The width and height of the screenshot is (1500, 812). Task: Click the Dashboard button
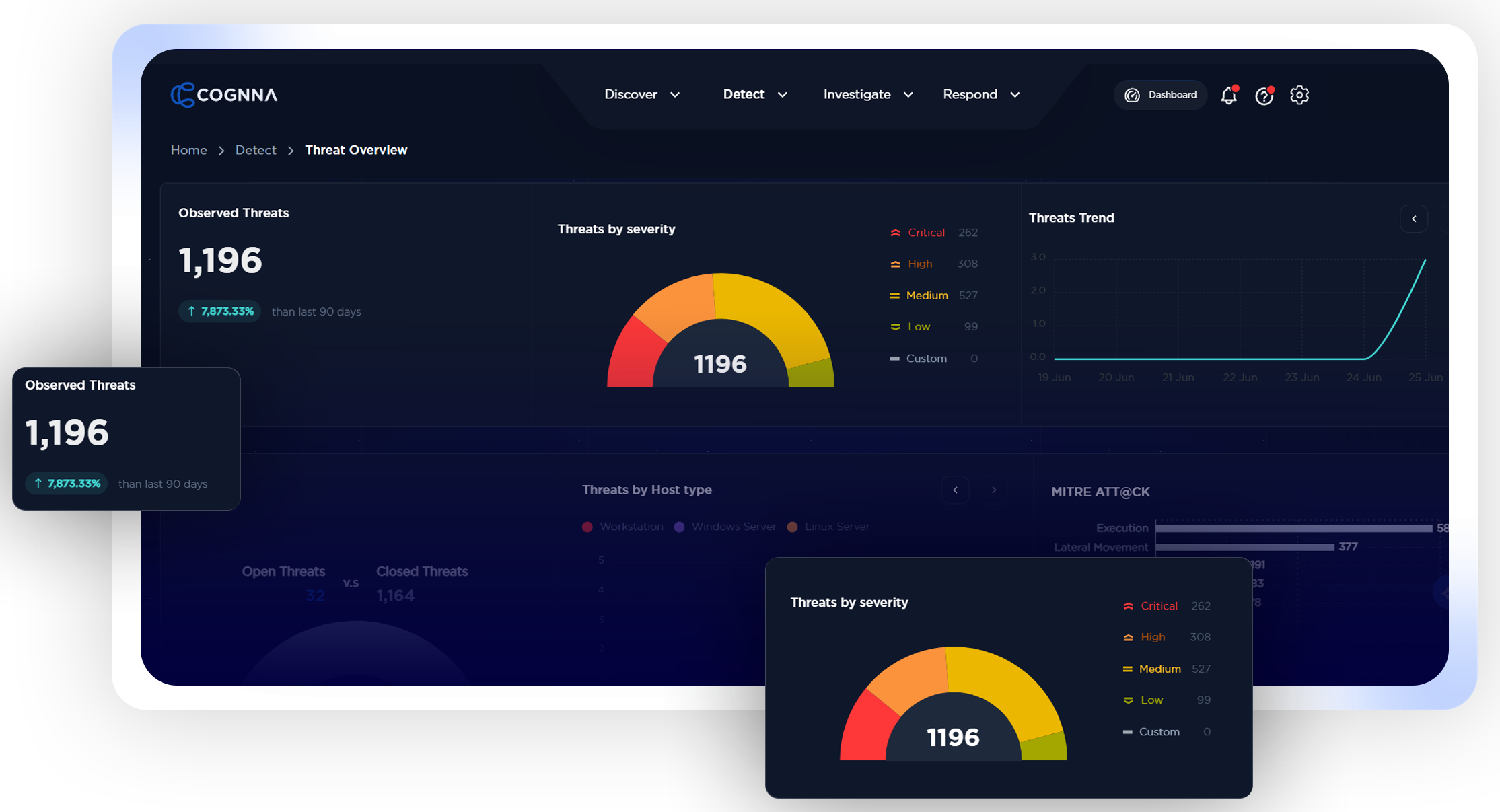point(1161,95)
